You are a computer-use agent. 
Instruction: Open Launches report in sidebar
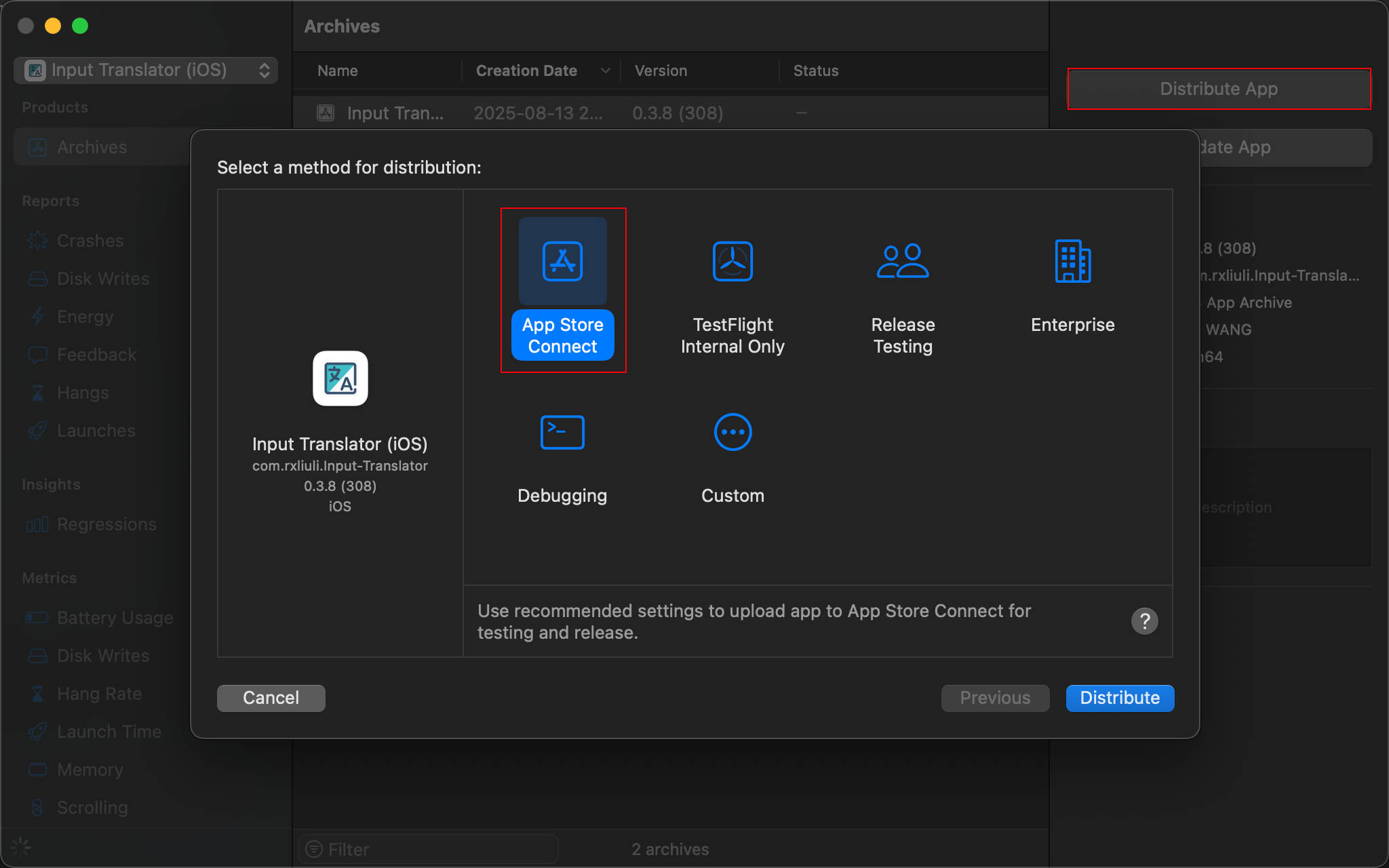click(96, 431)
